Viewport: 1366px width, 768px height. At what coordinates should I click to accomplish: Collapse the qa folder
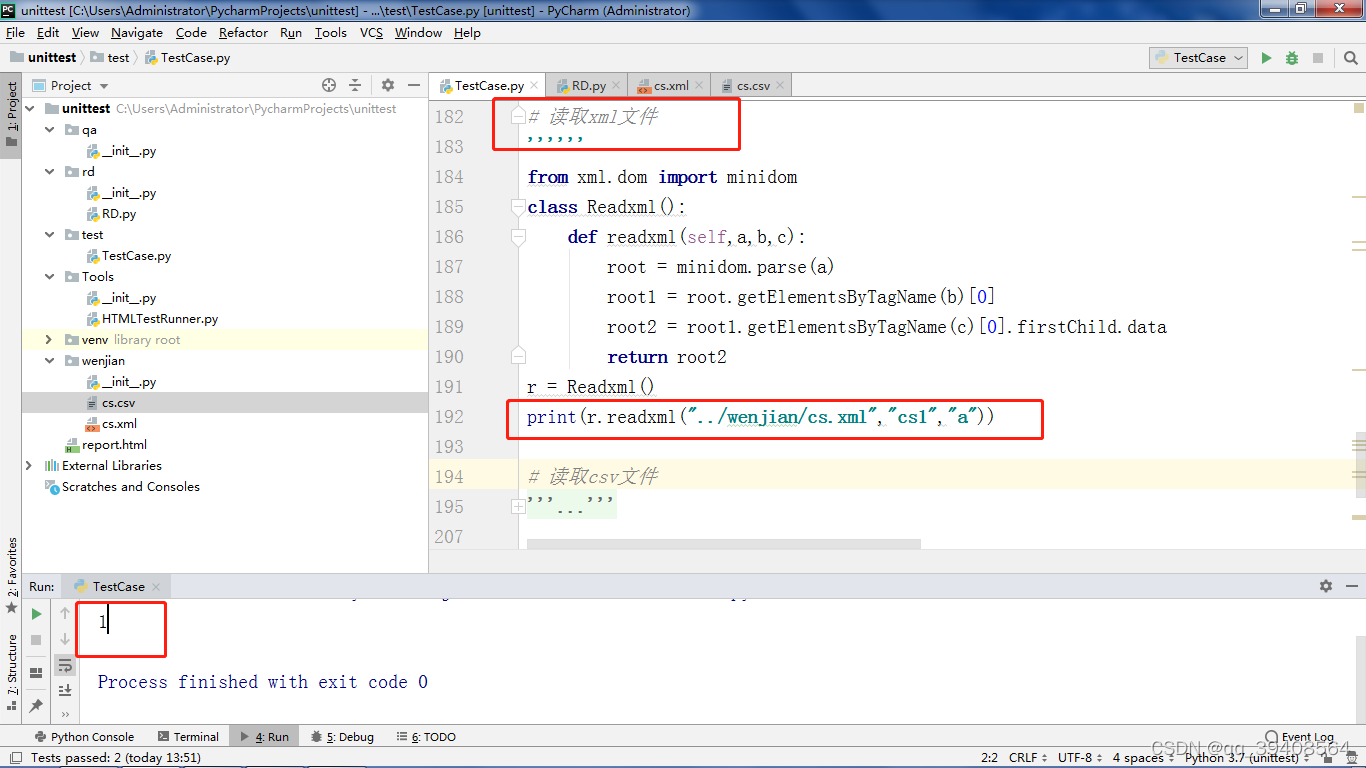click(50, 130)
